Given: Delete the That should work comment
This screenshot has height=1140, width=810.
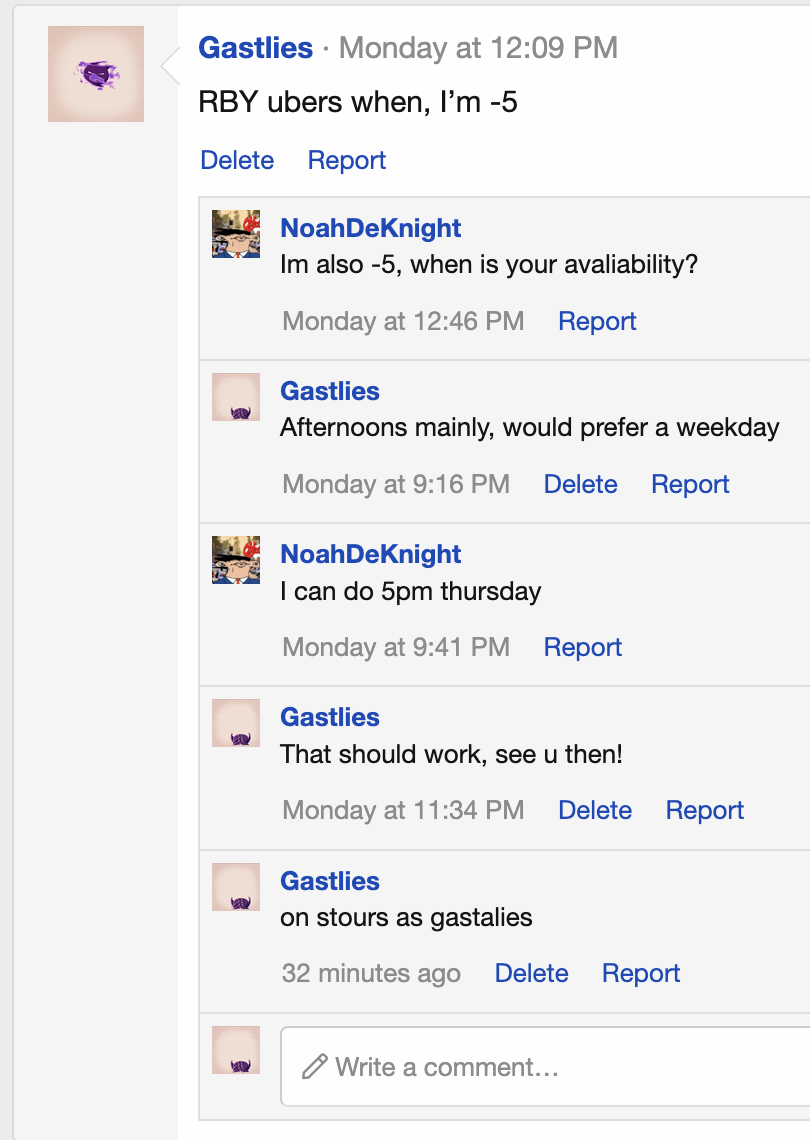Looking at the screenshot, I should click(595, 809).
